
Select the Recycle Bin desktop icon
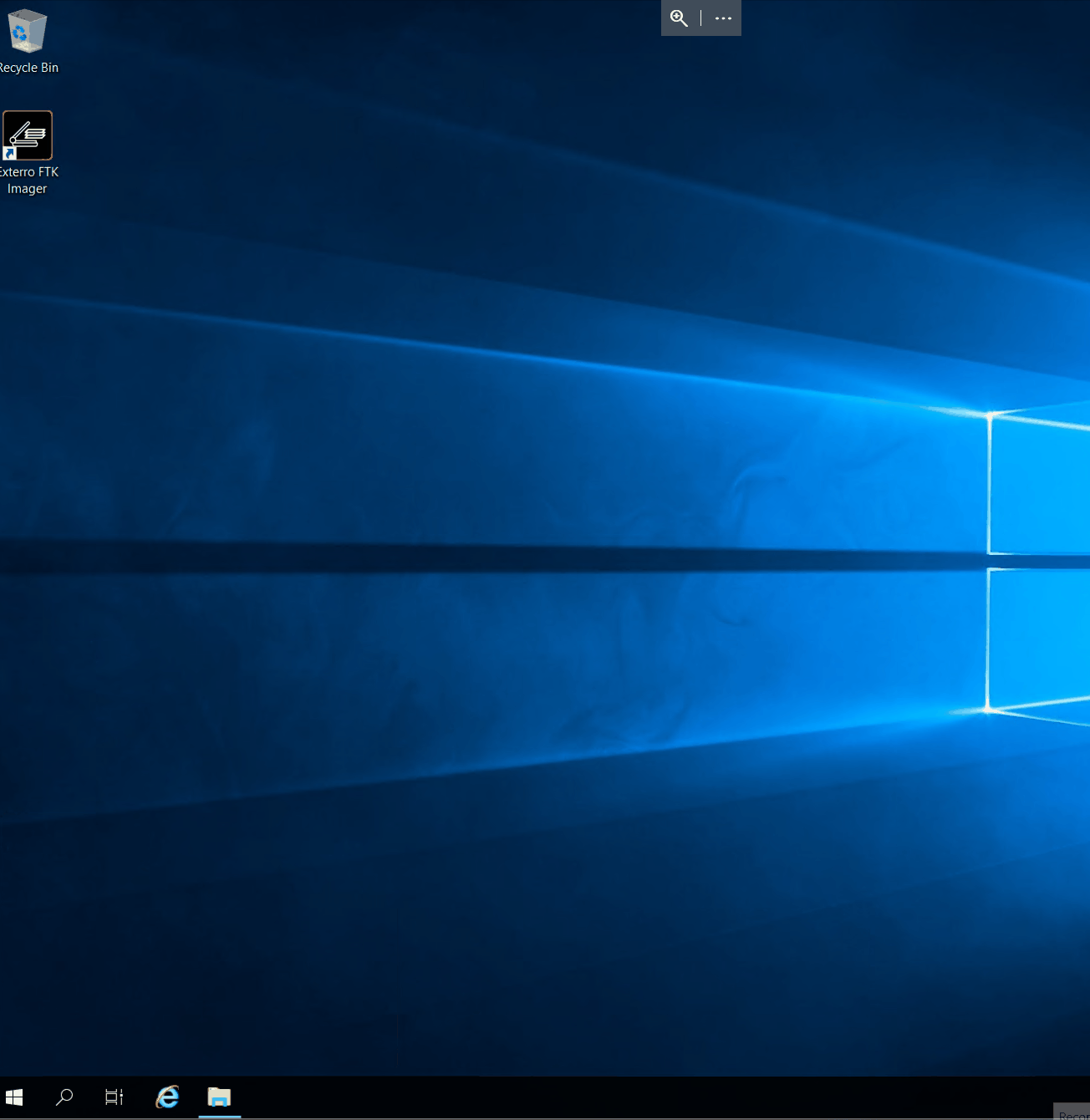27,32
